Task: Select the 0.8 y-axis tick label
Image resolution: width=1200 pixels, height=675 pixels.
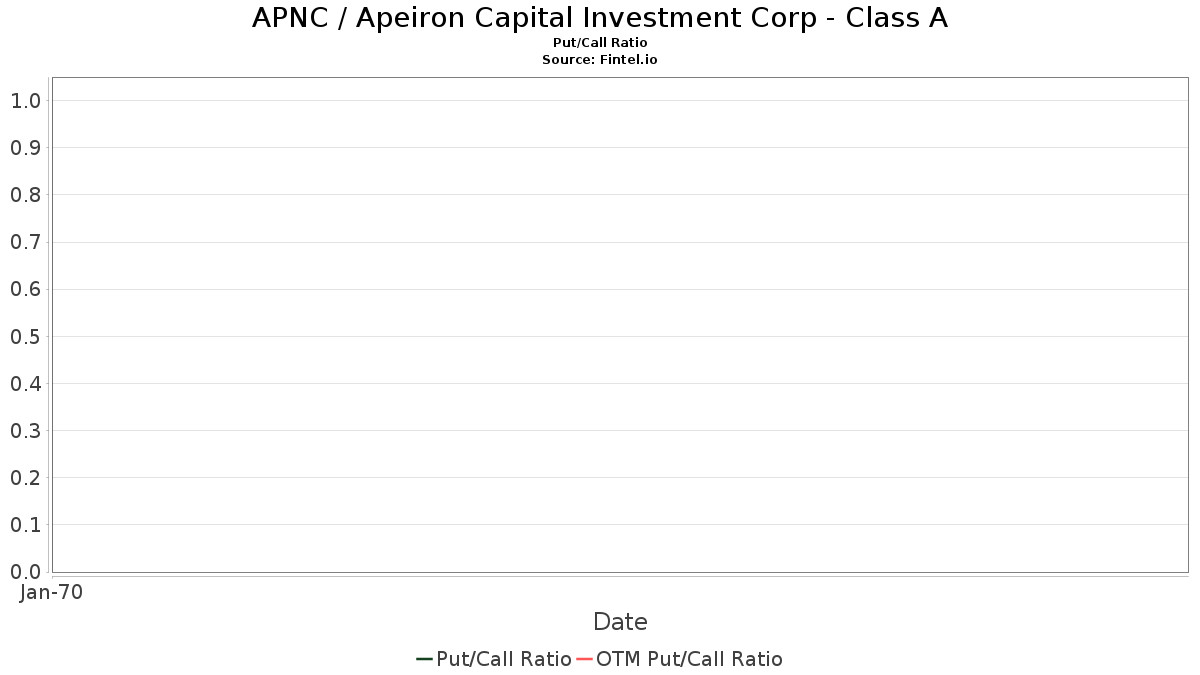Action: [x=25, y=195]
